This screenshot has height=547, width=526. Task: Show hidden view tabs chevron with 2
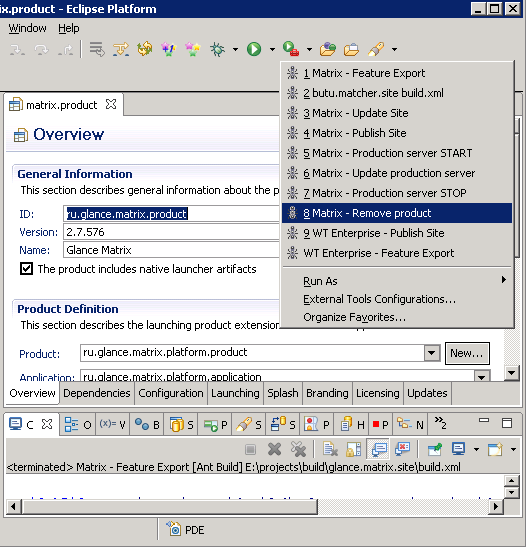pyautogui.click(x=440, y=422)
